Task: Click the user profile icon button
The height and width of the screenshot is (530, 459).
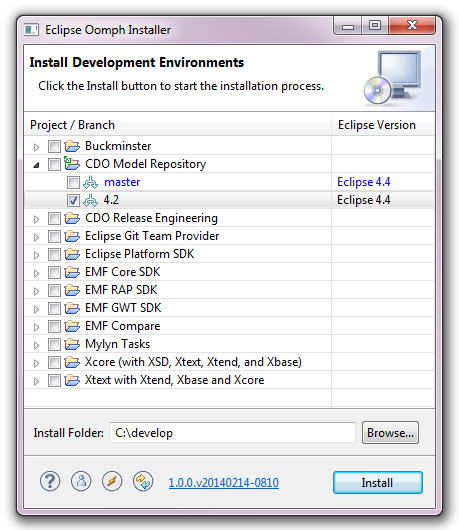Action: pyautogui.click(x=81, y=481)
